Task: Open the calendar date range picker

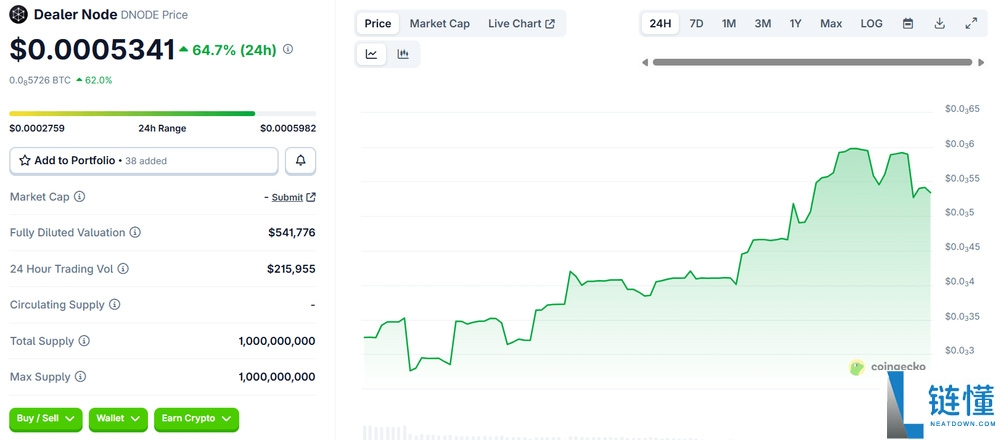Action: point(908,23)
